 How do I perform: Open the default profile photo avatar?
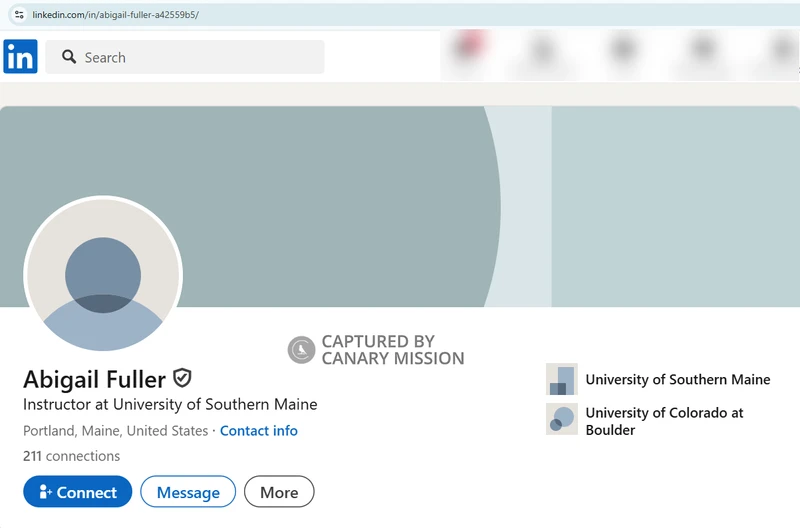point(103,274)
